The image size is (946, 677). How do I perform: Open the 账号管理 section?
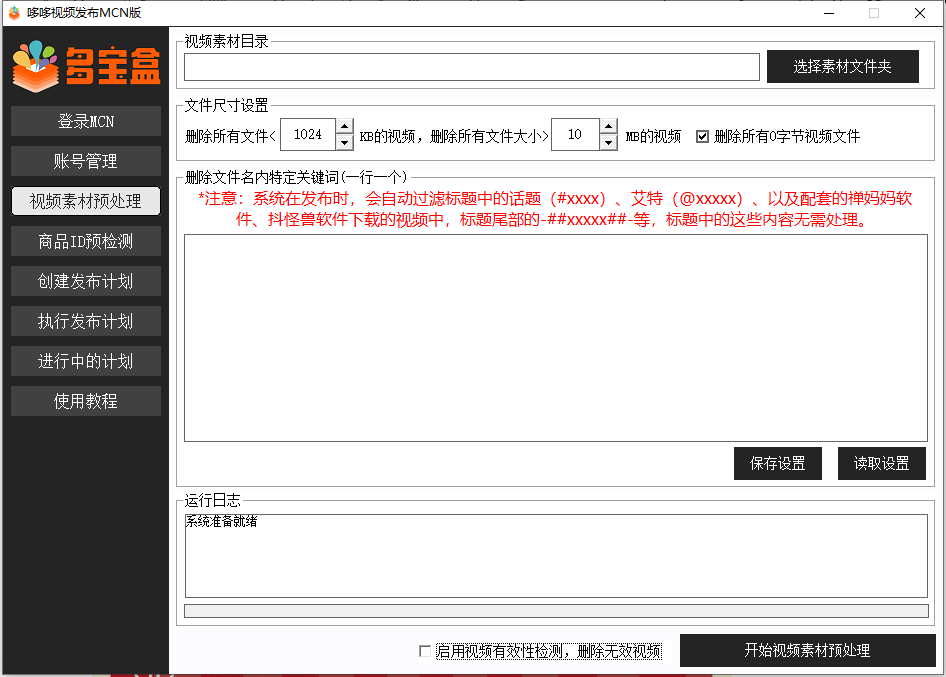pyautogui.click(x=86, y=161)
